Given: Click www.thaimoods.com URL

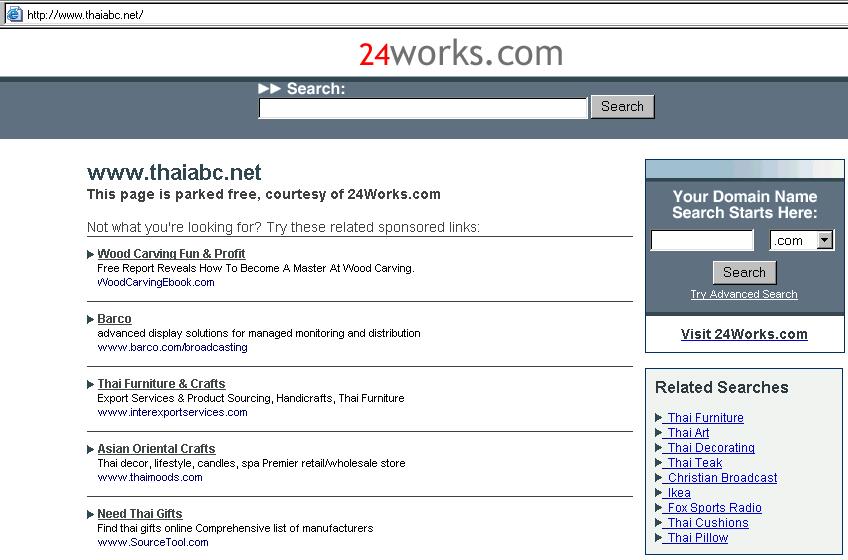Looking at the screenshot, I should click(150, 477).
